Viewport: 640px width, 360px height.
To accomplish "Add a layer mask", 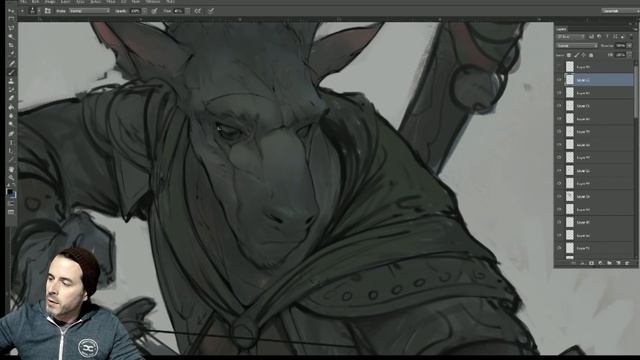I will coord(591,263).
